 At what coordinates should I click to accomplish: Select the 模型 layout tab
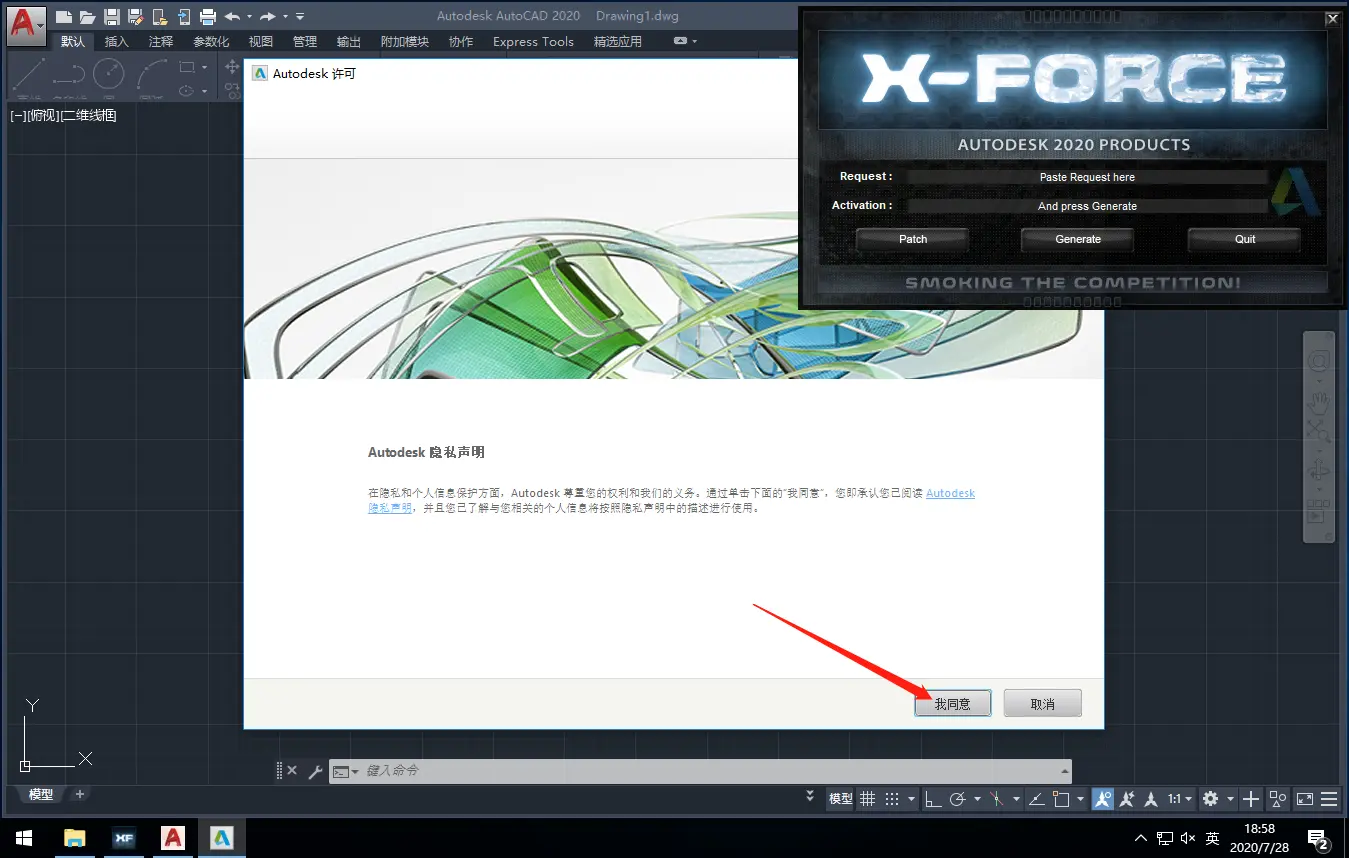pos(41,794)
